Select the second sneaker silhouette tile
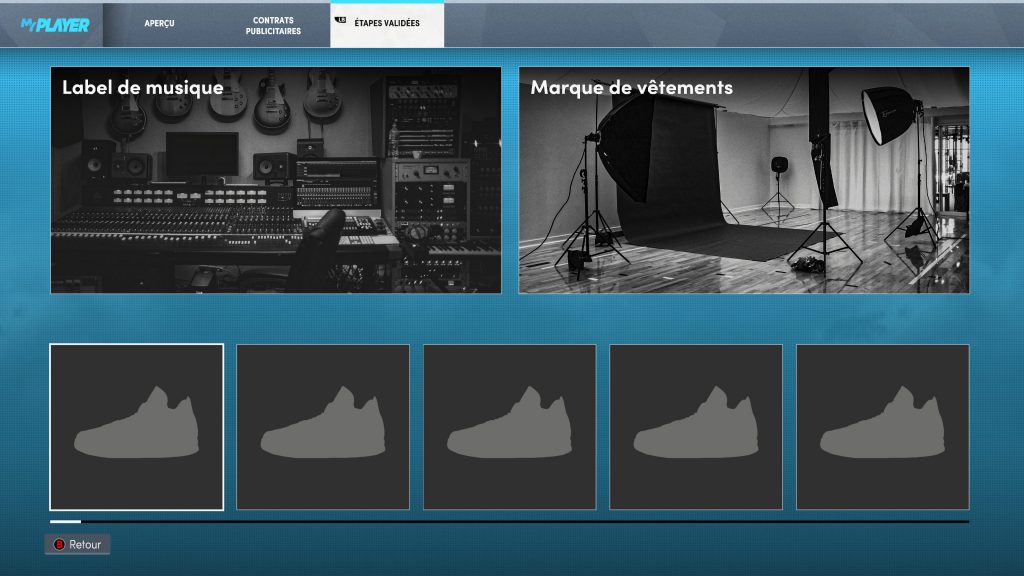This screenshot has width=1024, height=576. 322,427
